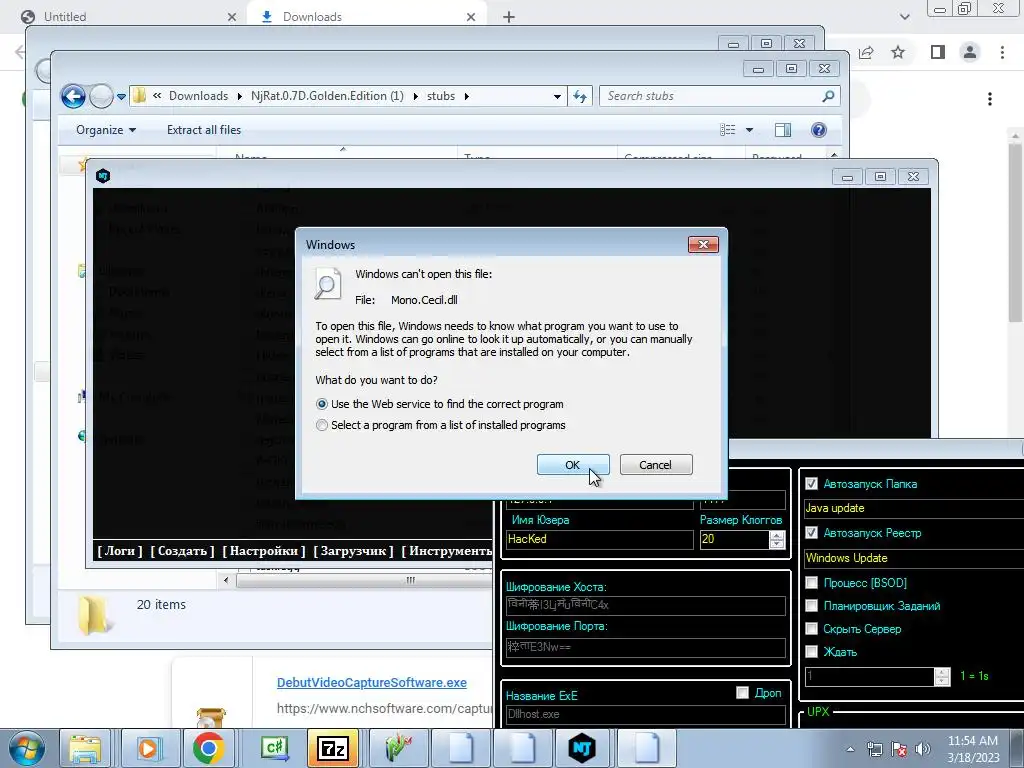Click NjRat.0.7D.Golden.Edition (1) breadcrumb
The height and width of the screenshot is (768, 1024).
click(x=327, y=96)
